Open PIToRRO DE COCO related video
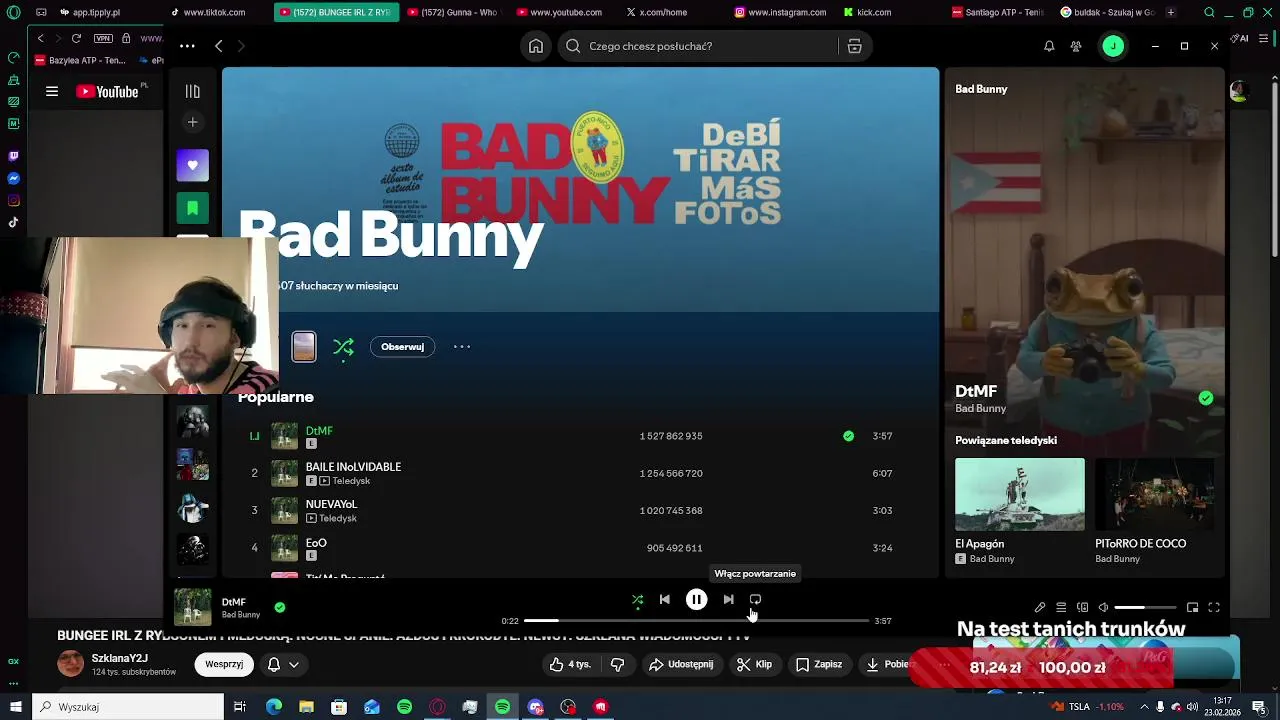 coord(1154,494)
